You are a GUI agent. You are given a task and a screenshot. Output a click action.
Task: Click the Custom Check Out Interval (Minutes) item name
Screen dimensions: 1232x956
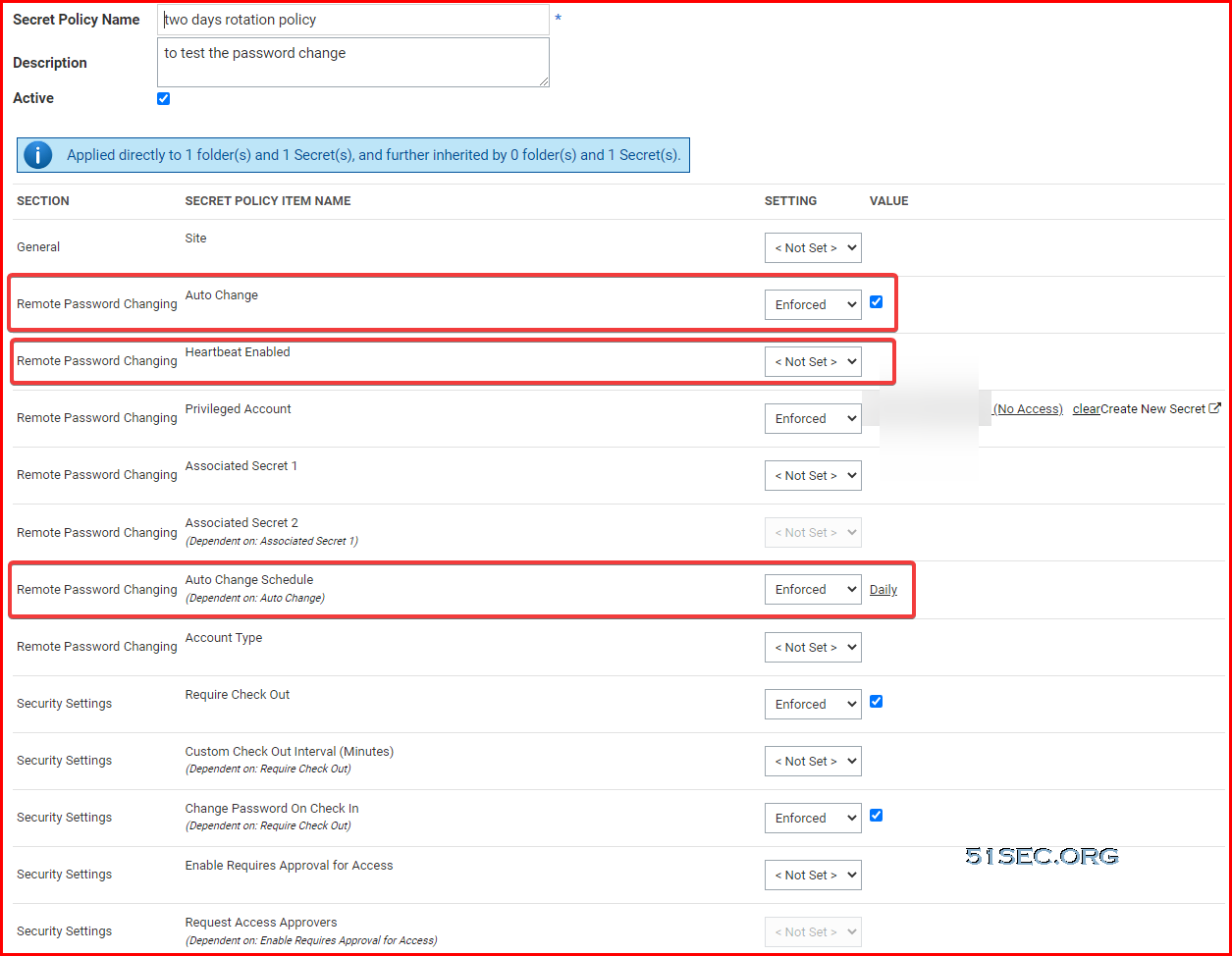pos(290,752)
